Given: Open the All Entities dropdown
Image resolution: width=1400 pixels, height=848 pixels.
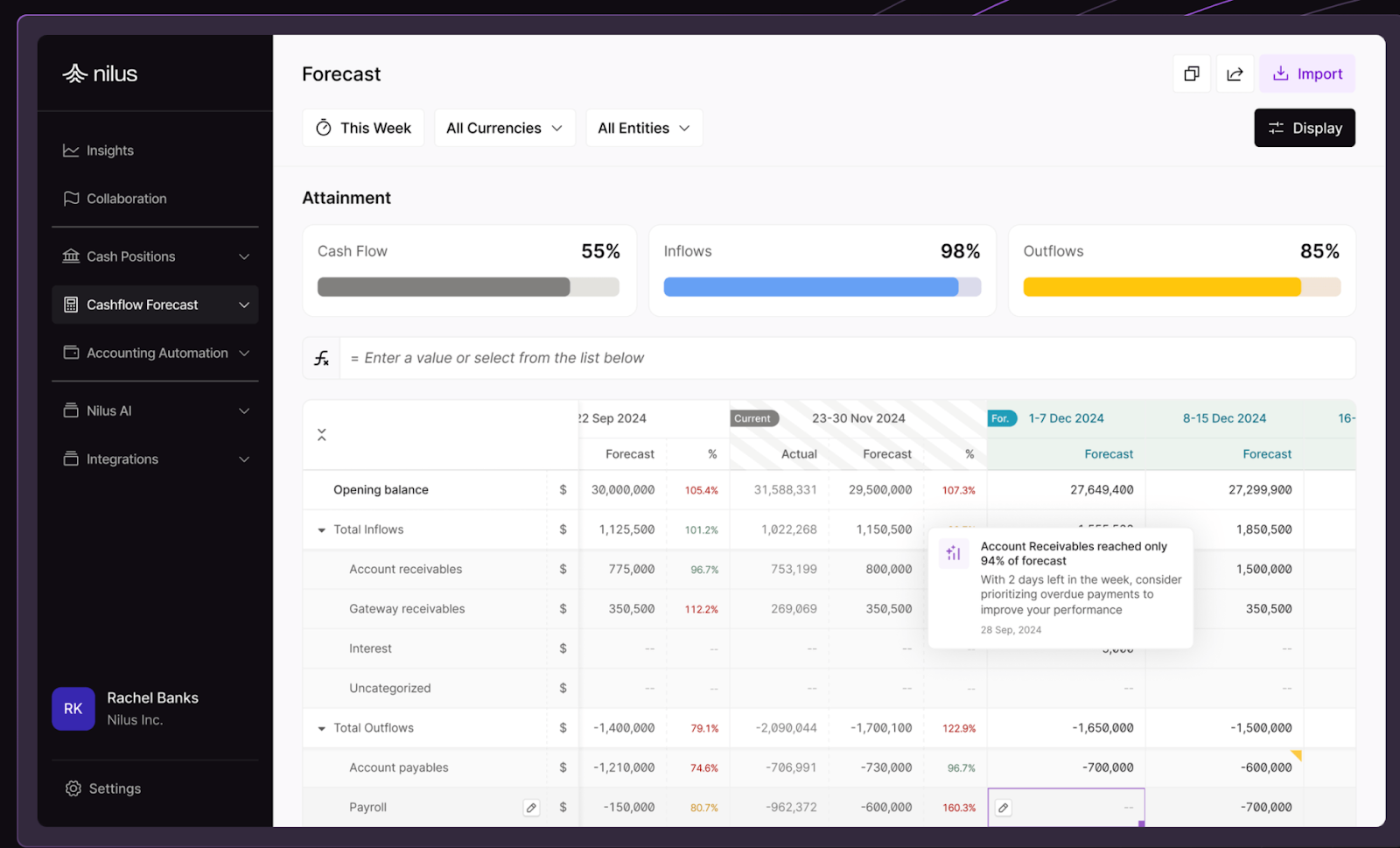Looking at the screenshot, I should point(644,128).
